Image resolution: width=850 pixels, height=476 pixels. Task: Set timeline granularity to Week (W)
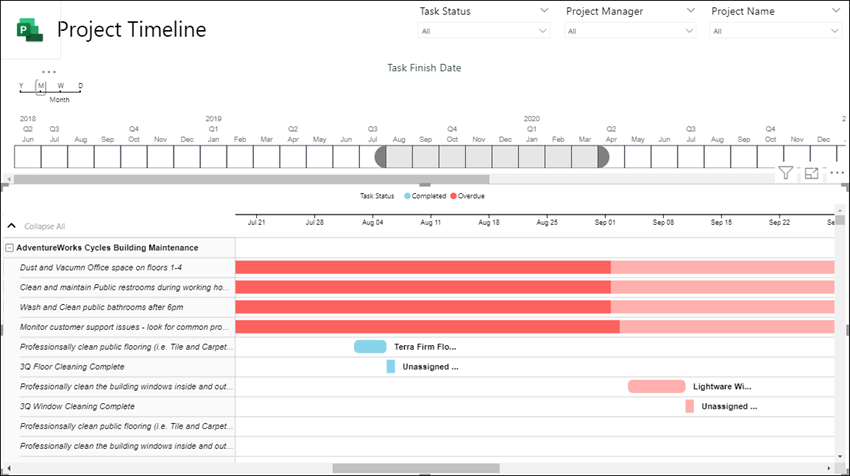[x=61, y=86]
